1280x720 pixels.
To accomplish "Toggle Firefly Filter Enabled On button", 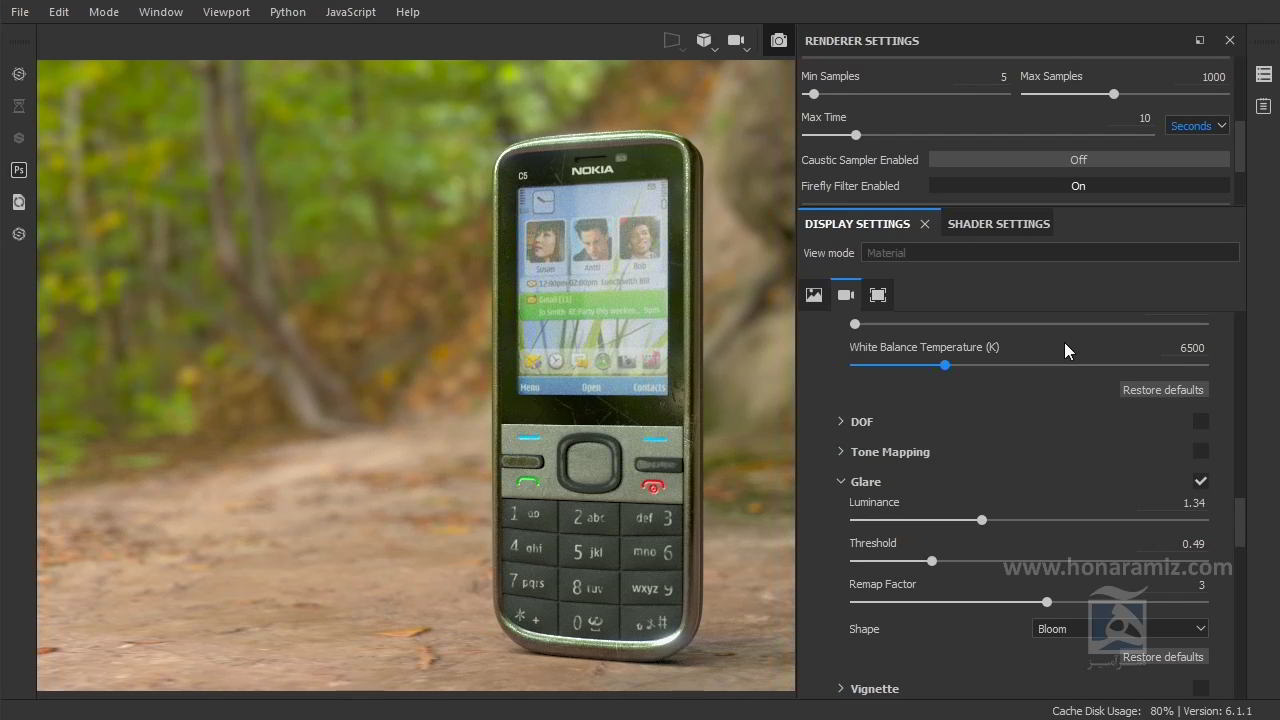I will point(1079,186).
